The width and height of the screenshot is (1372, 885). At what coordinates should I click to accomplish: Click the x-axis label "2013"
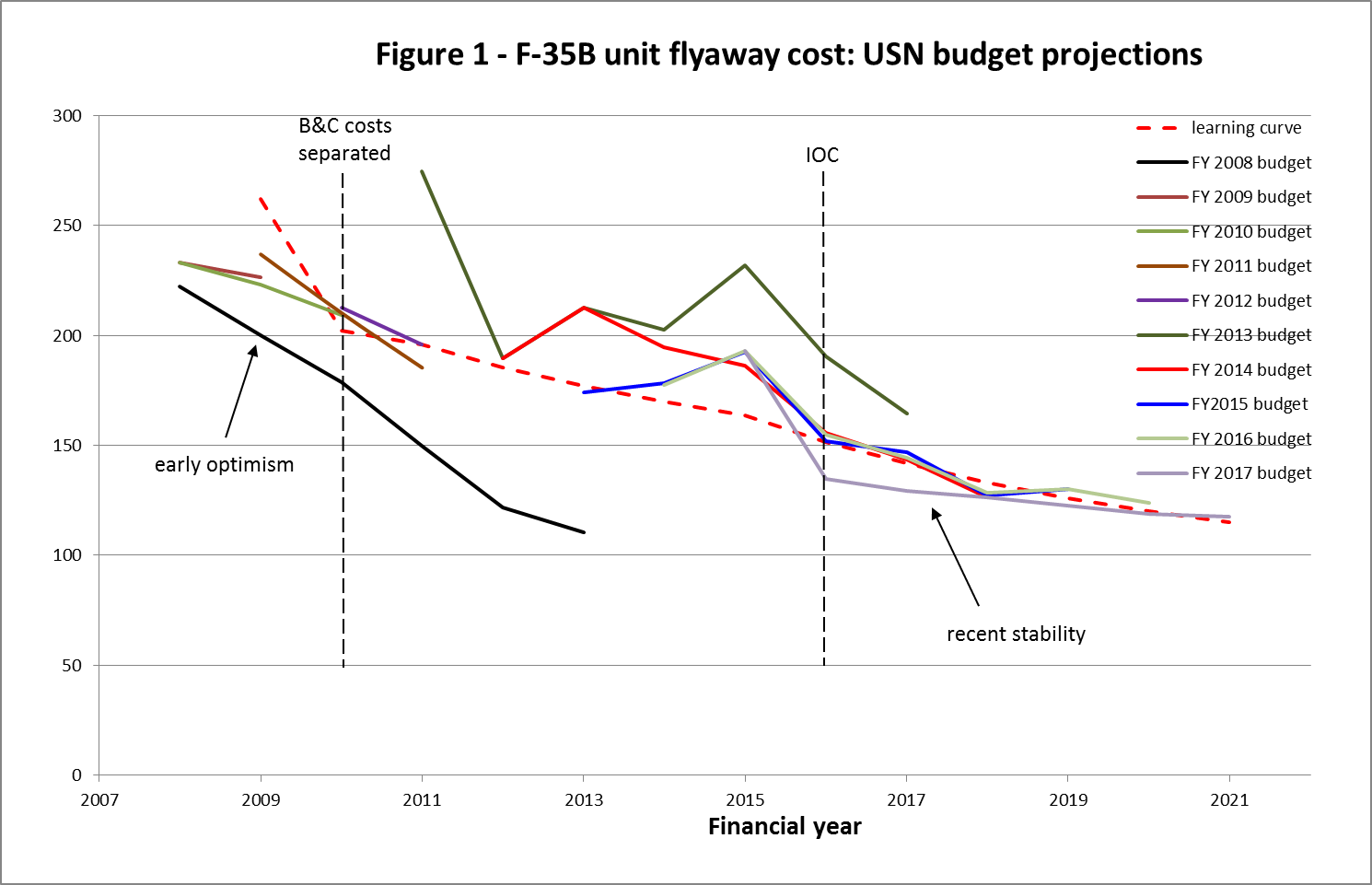[x=584, y=800]
